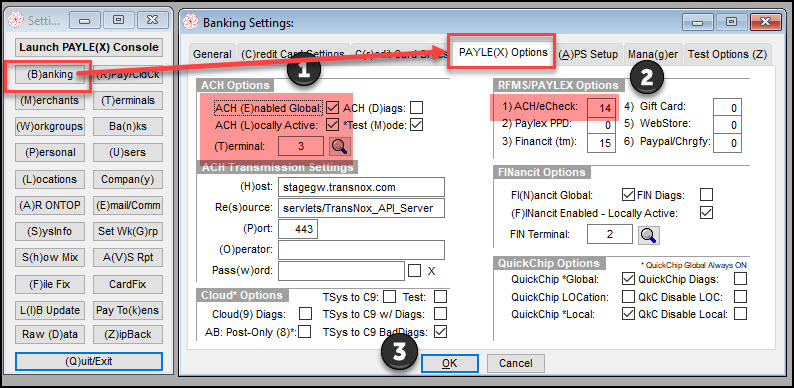Click the (O)perator input field
The image size is (794, 388).
click(361, 250)
